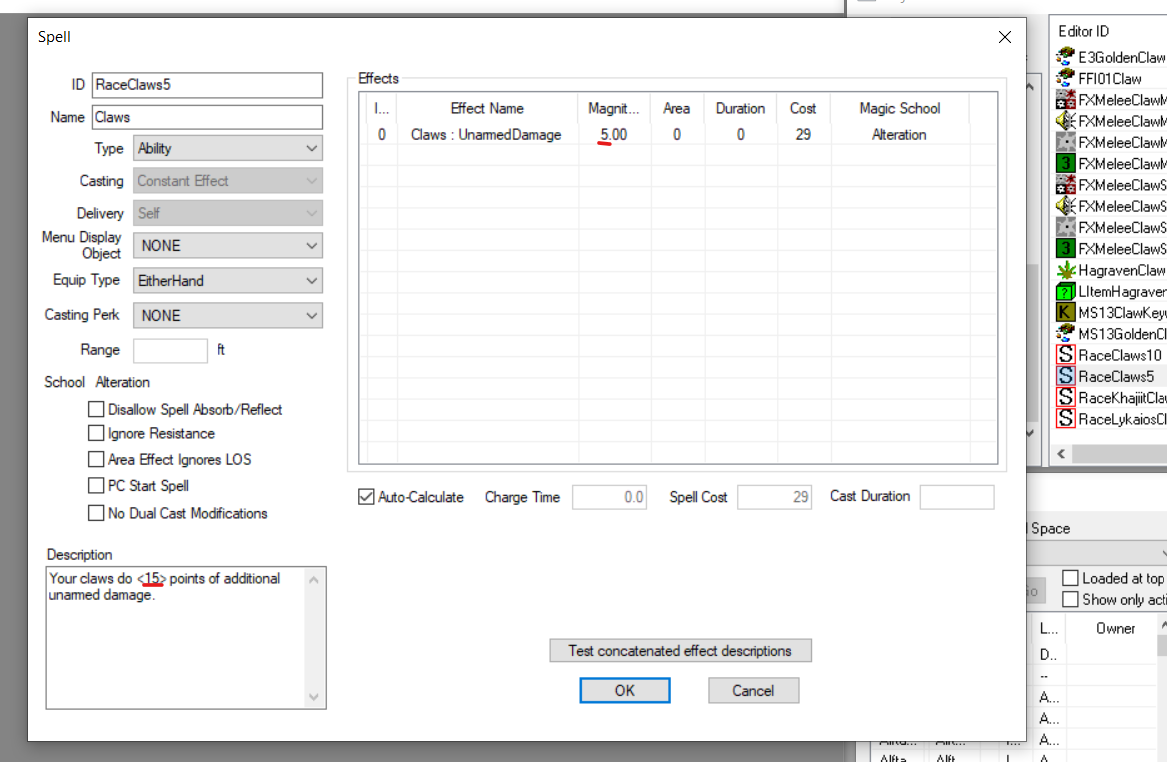The width and height of the screenshot is (1167, 762).
Task: Enable Disallow Spell Absorb/Reflect
Action: point(96,409)
